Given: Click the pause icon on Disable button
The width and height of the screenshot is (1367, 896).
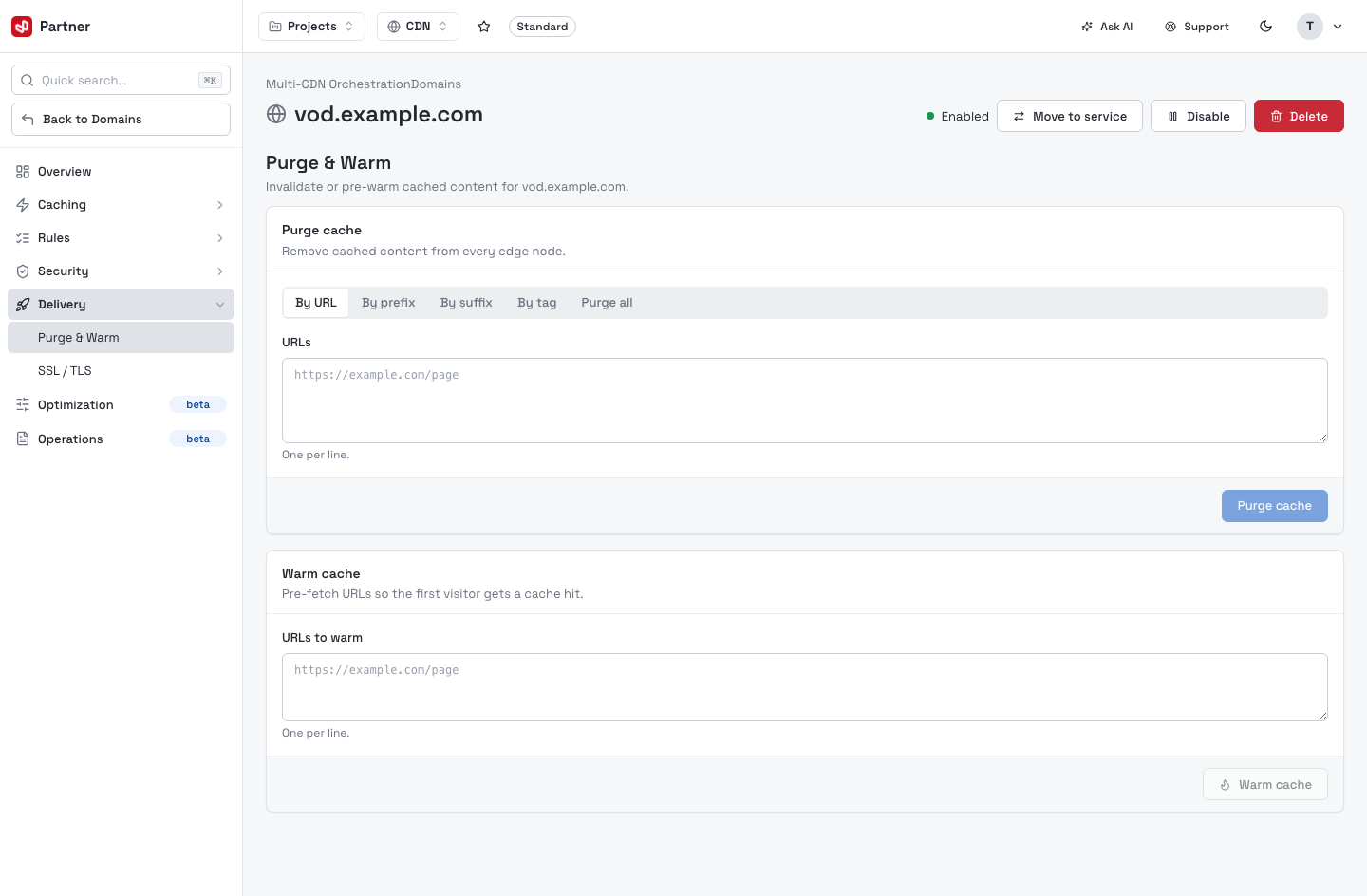Looking at the screenshot, I should coord(1173,117).
